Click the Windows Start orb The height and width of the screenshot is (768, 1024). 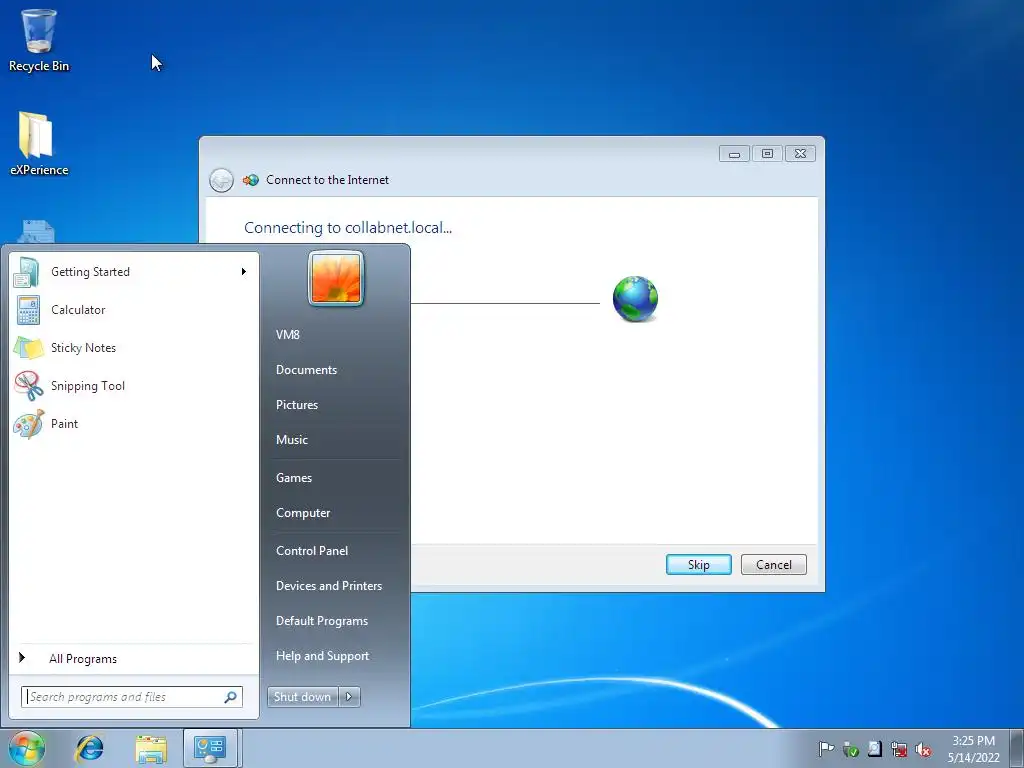click(27, 748)
